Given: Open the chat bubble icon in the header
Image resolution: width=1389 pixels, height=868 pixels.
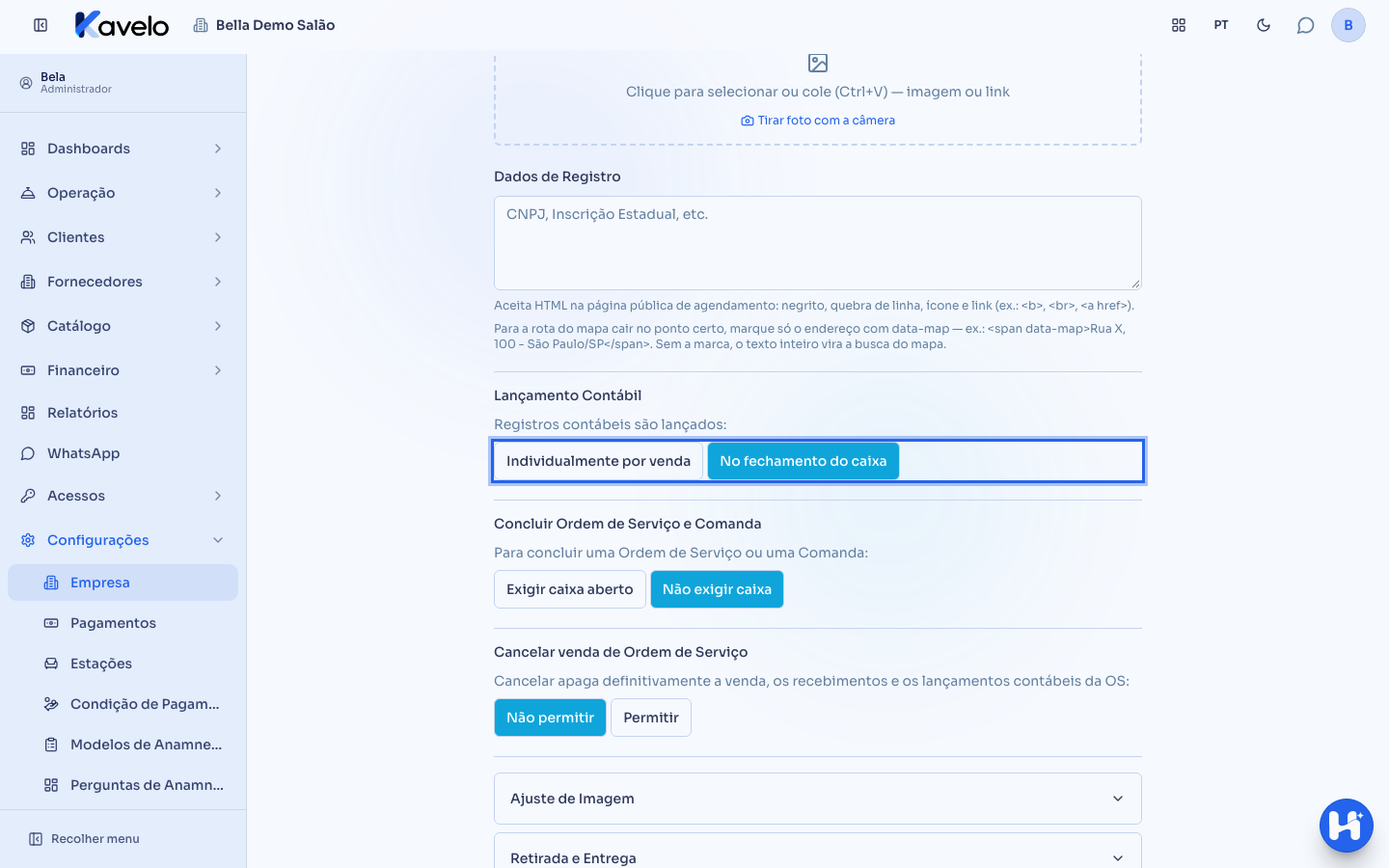Looking at the screenshot, I should (1306, 25).
